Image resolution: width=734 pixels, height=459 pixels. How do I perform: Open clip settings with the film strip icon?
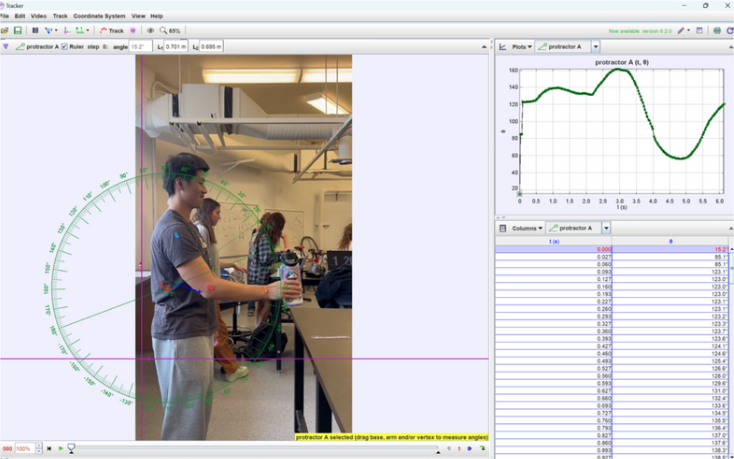(35, 30)
